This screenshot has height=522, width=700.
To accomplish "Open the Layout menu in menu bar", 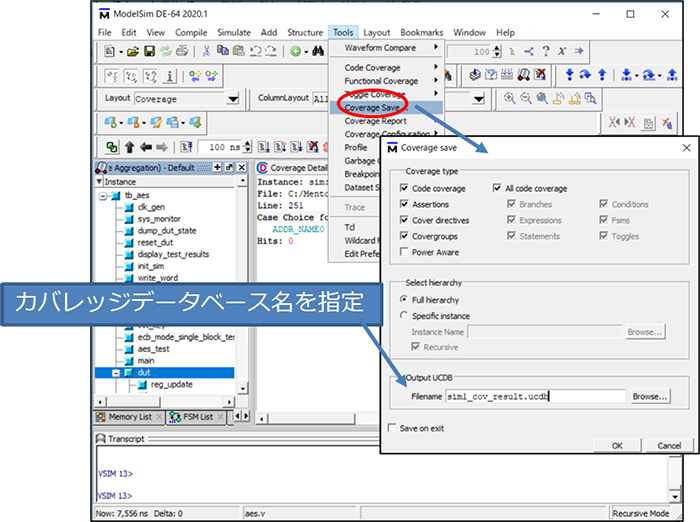I will point(376,33).
